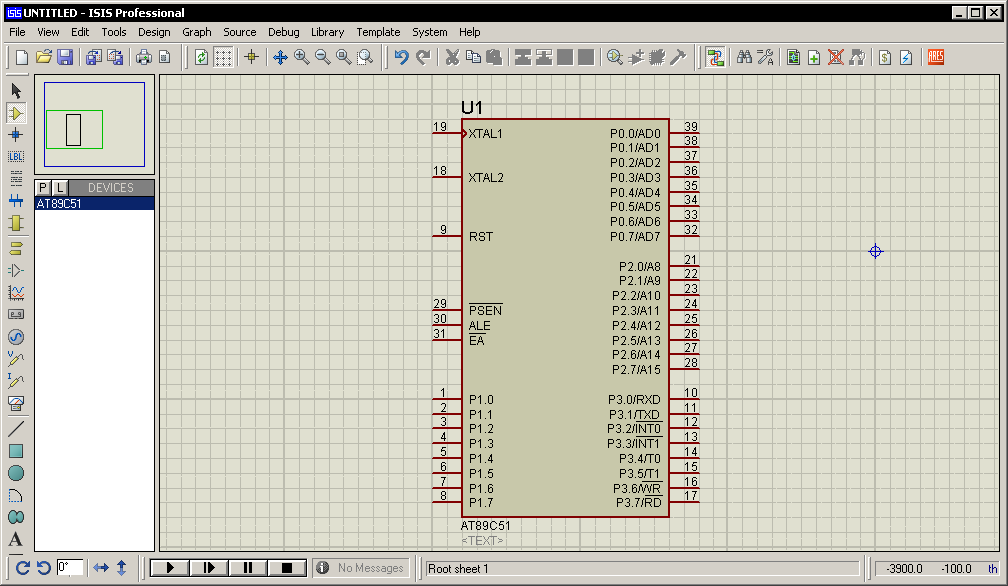Pause the simulation
The image size is (1008, 586).
pos(248,568)
